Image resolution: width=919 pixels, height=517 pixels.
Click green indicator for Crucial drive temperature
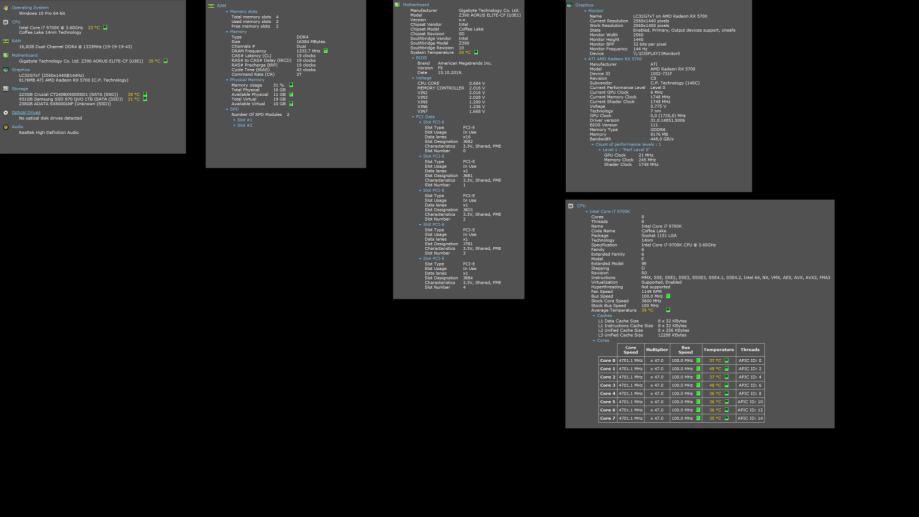click(145, 94)
